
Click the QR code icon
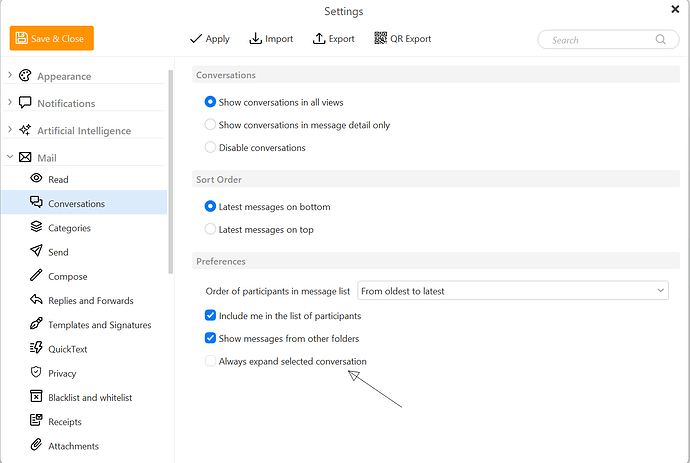pyautogui.click(x=380, y=38)
